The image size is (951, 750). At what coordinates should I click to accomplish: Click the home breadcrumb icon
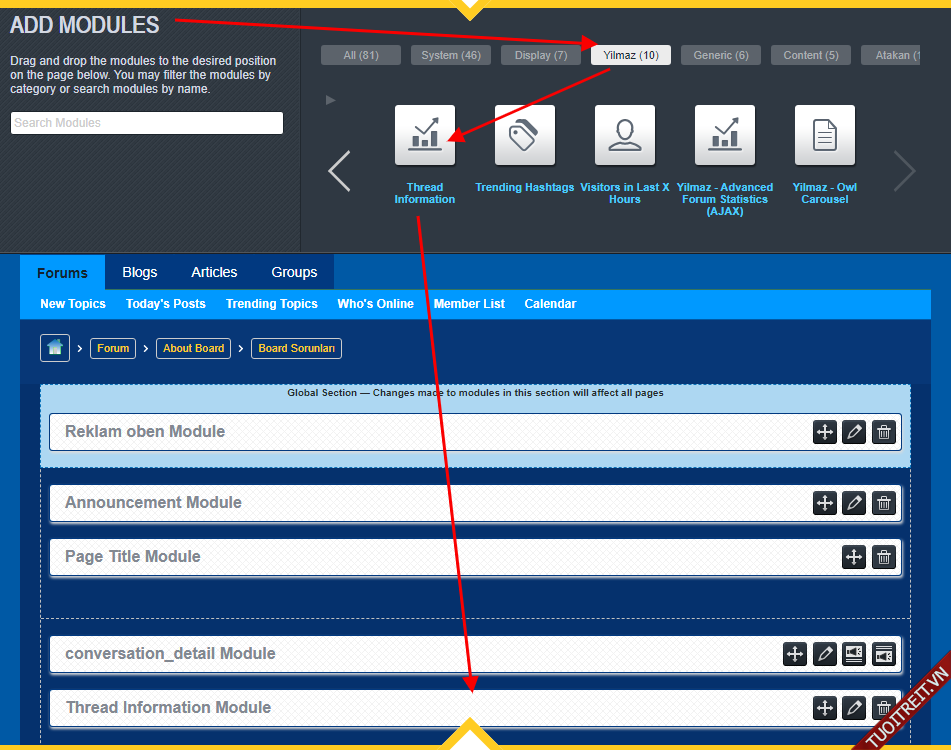point(55,348)
